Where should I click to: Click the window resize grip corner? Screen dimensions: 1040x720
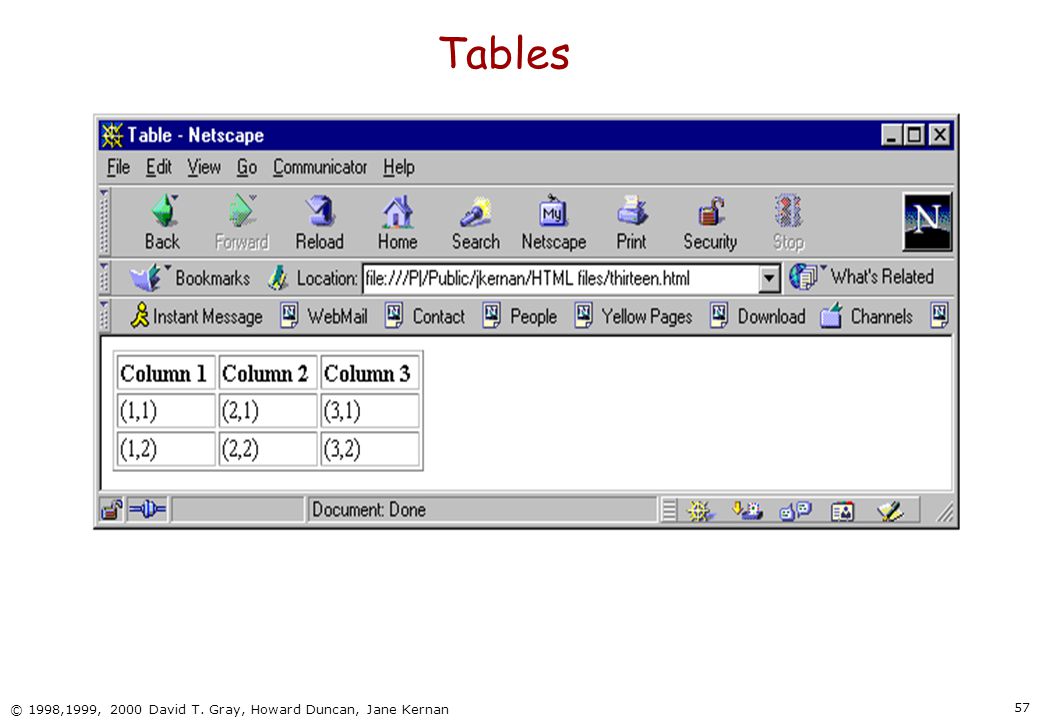pyautogui.click(x=944, y=512)
